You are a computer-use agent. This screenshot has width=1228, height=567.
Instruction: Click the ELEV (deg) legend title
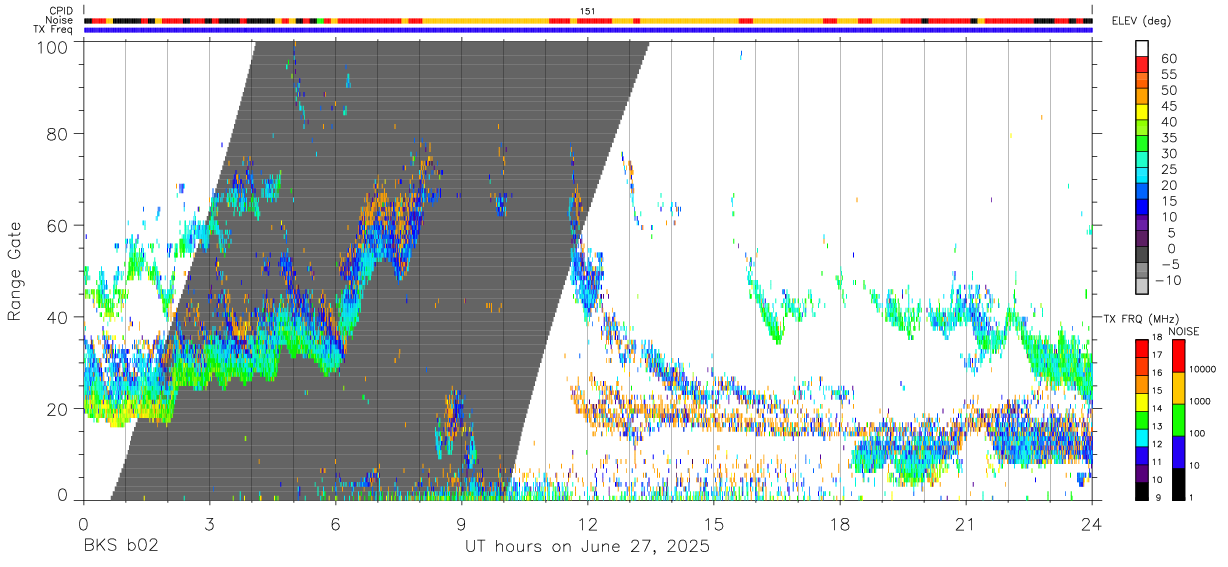click(x=1142, y=21)
